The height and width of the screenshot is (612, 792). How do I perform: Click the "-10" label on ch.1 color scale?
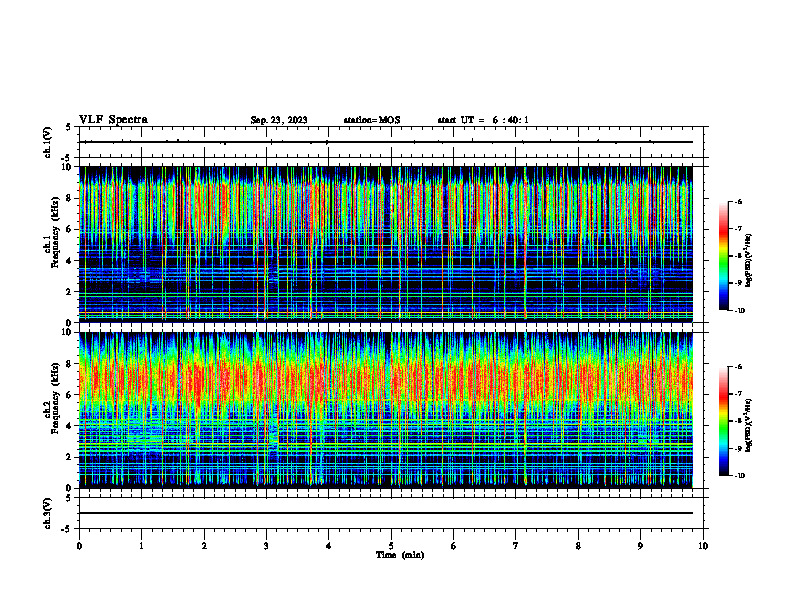coord(739,311)
